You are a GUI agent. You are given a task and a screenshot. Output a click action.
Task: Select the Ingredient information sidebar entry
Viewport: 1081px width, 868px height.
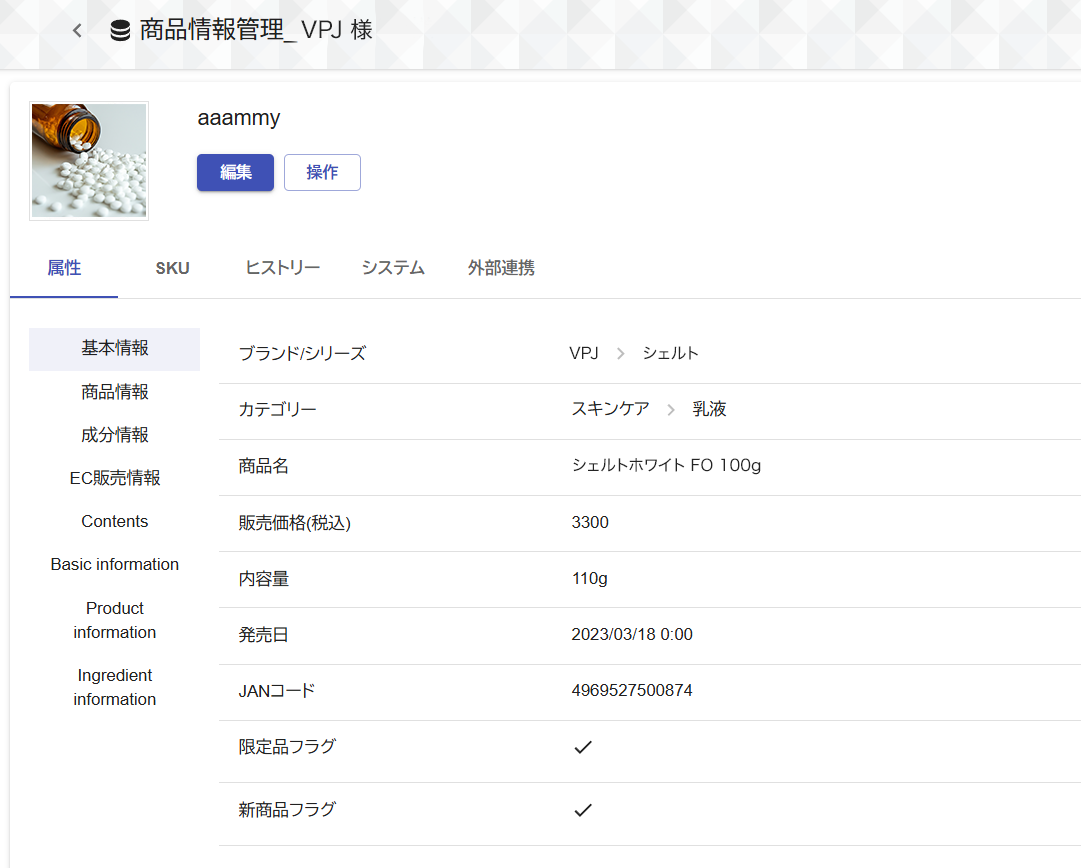(x=114, y=687)
